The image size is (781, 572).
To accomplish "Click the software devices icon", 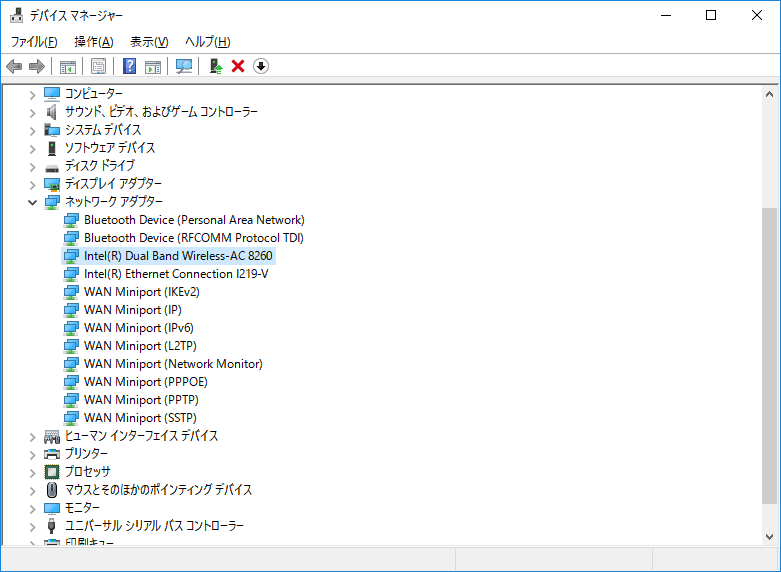I will (x=52, y=148).
